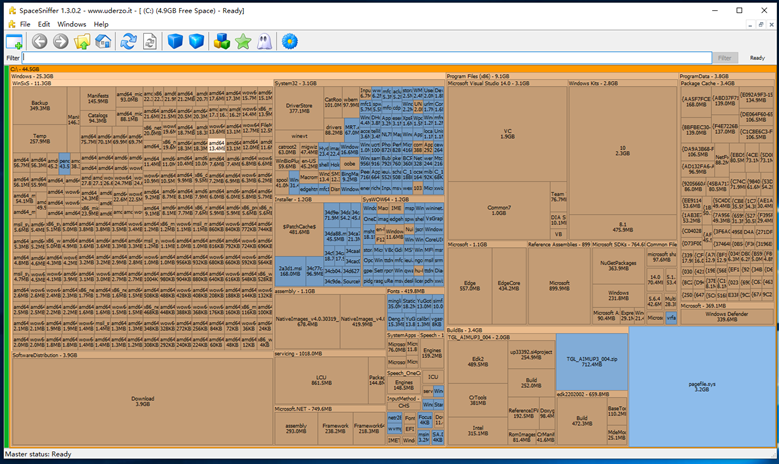Focus the Filter text input field
Image resolution: width=779 pixels, height=464 pixels.
pyautogui.click(x=367, y=58)
